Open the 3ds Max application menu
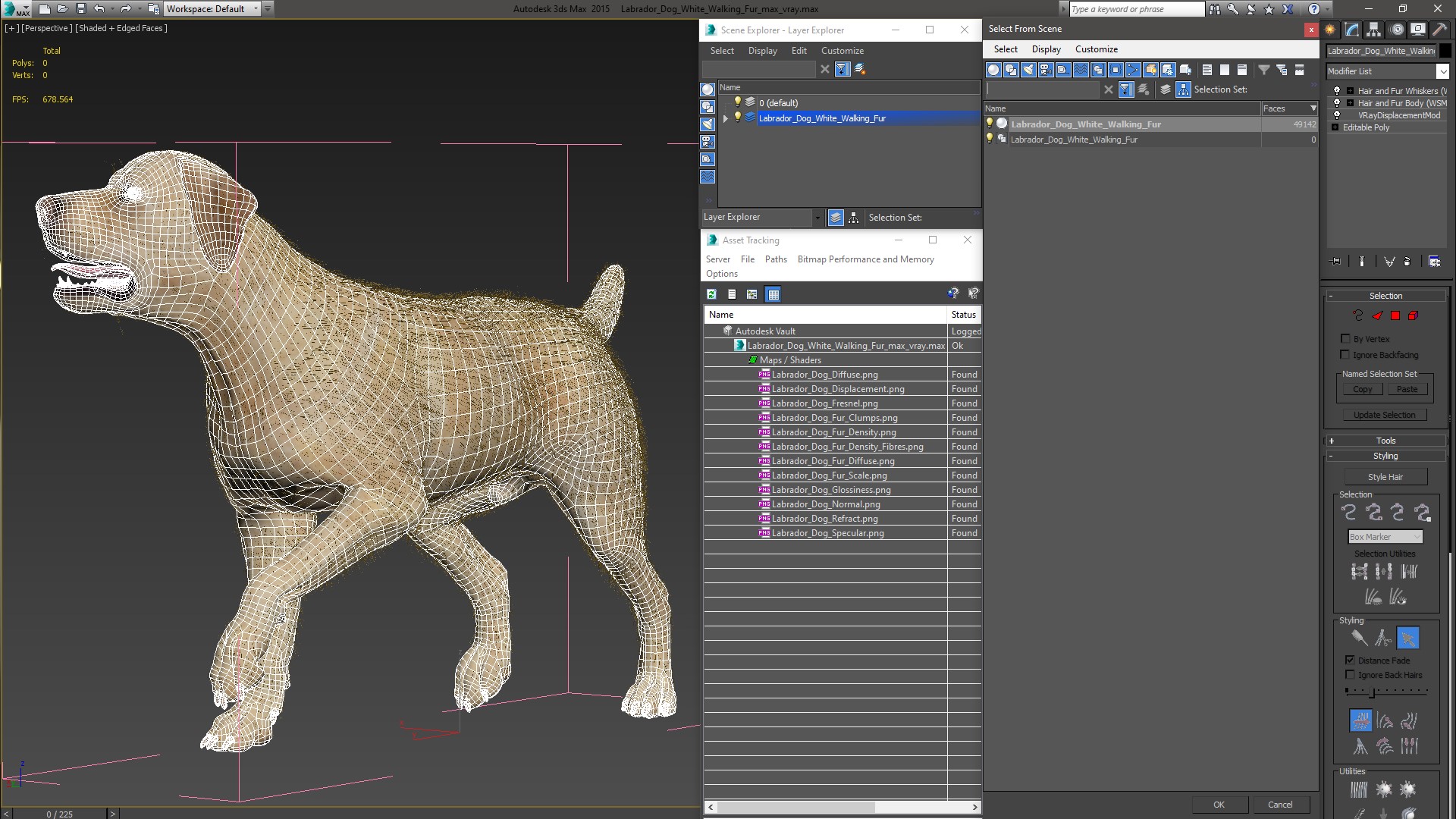Screen dimensions: 1456x819 pyautogui.click(x=17, y=9)
